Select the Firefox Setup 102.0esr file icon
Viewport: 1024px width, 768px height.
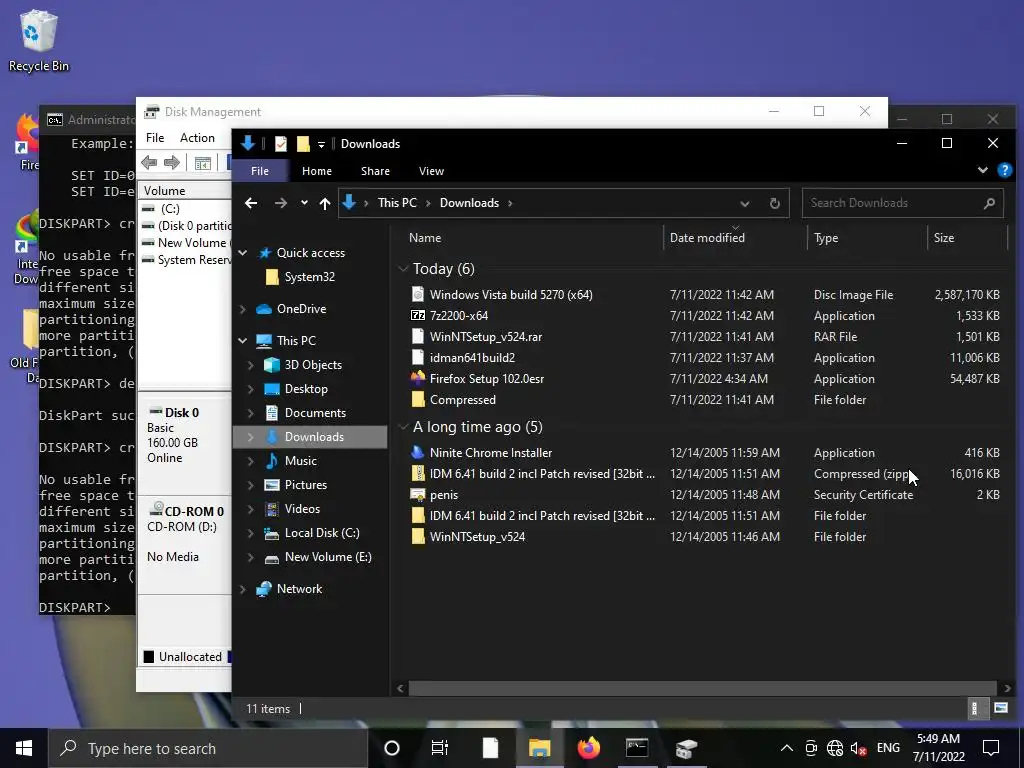click(418, 379)
